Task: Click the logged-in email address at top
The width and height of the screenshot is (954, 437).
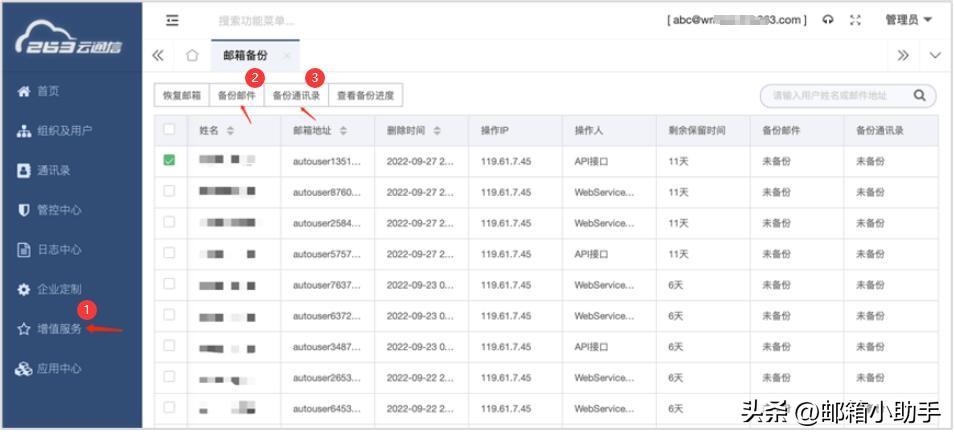Action: [737, 20]
